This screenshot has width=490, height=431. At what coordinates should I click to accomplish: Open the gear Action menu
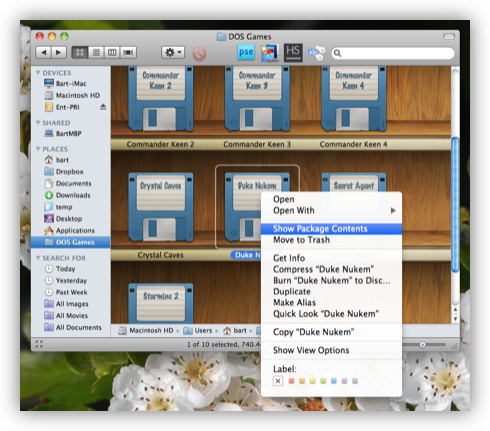pyautogui.click(x=173, y=52)
